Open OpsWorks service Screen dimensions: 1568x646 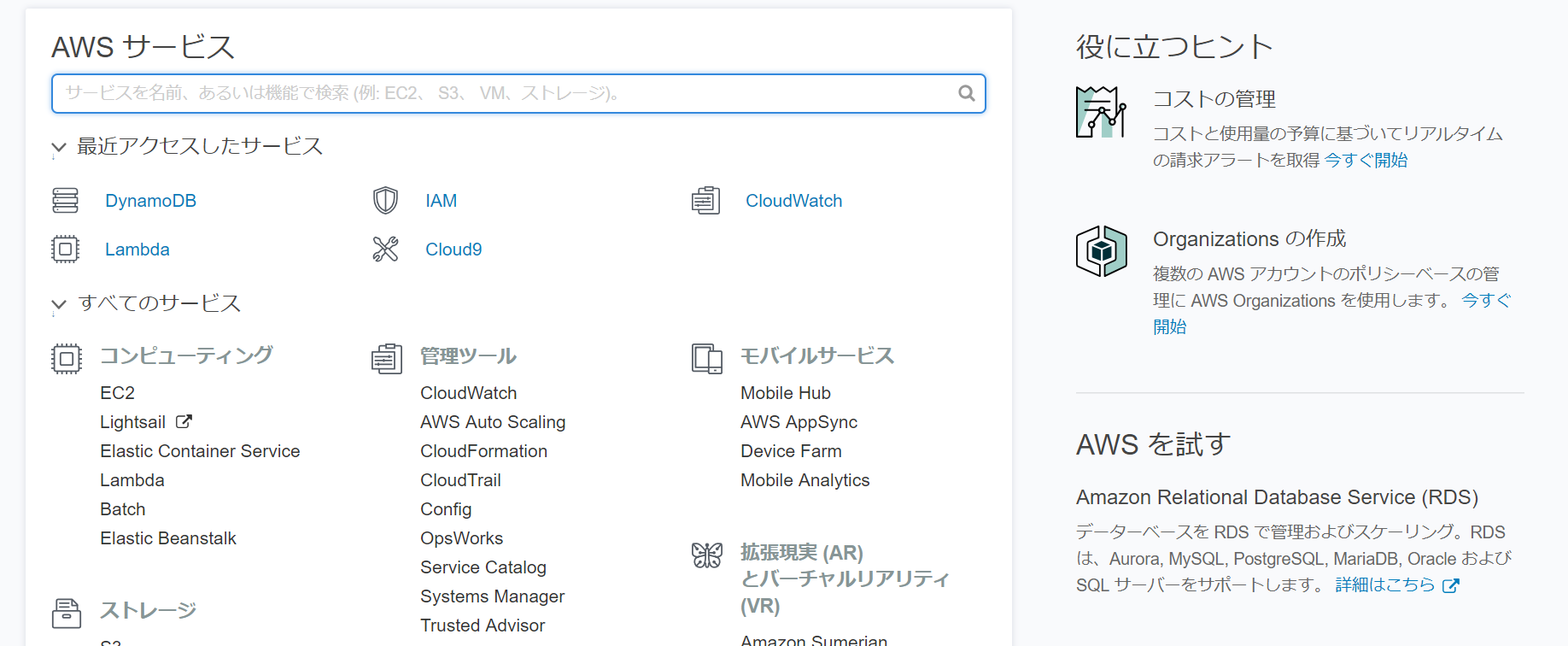tap(461, 538)
